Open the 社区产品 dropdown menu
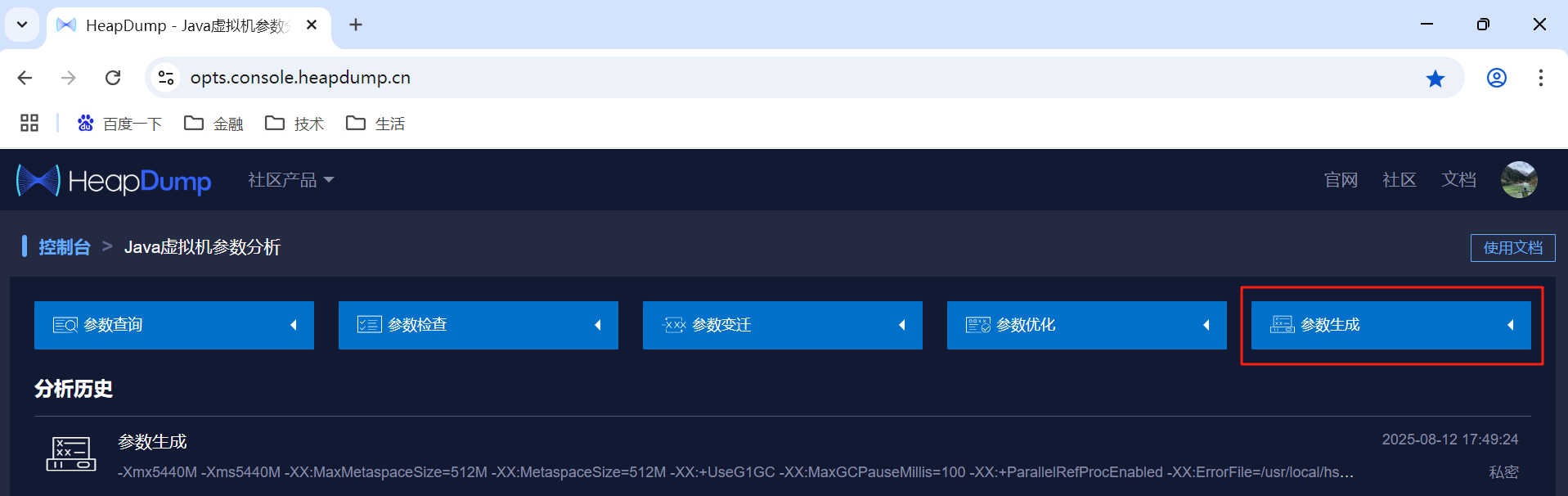1568x496 pixels. pos(291,180)
